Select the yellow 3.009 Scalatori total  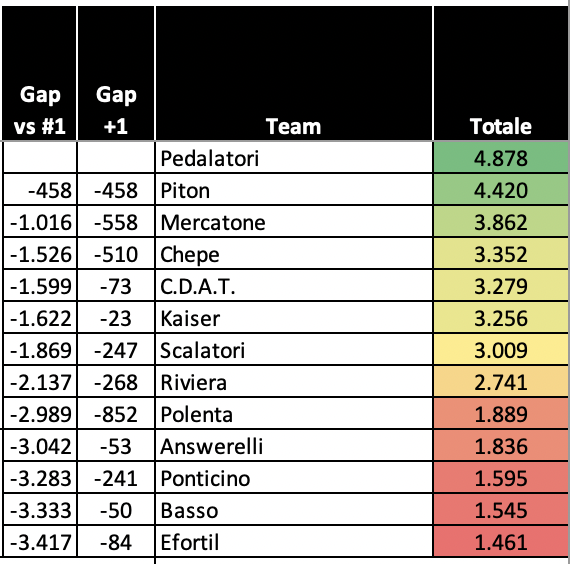501,350
